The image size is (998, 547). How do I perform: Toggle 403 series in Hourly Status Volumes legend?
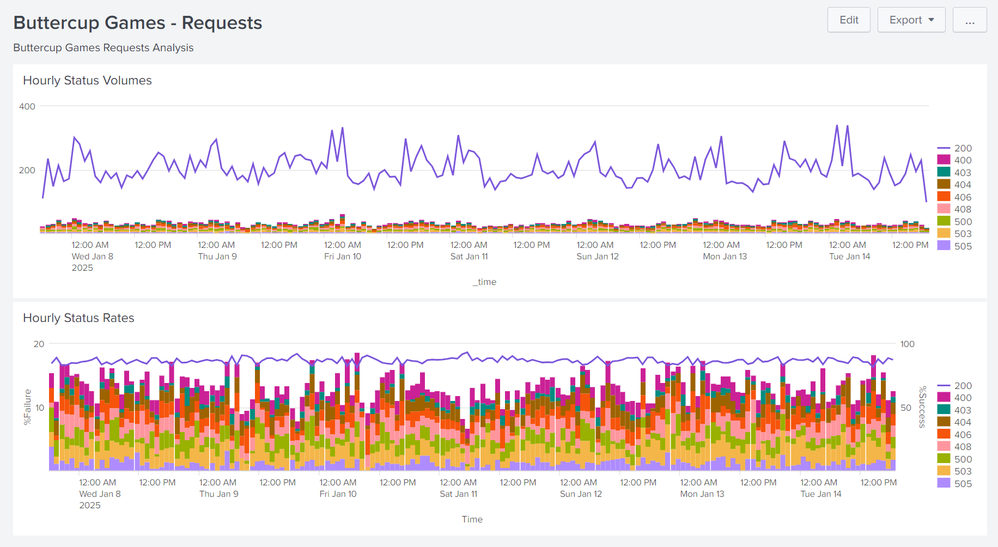click(953, 173)
